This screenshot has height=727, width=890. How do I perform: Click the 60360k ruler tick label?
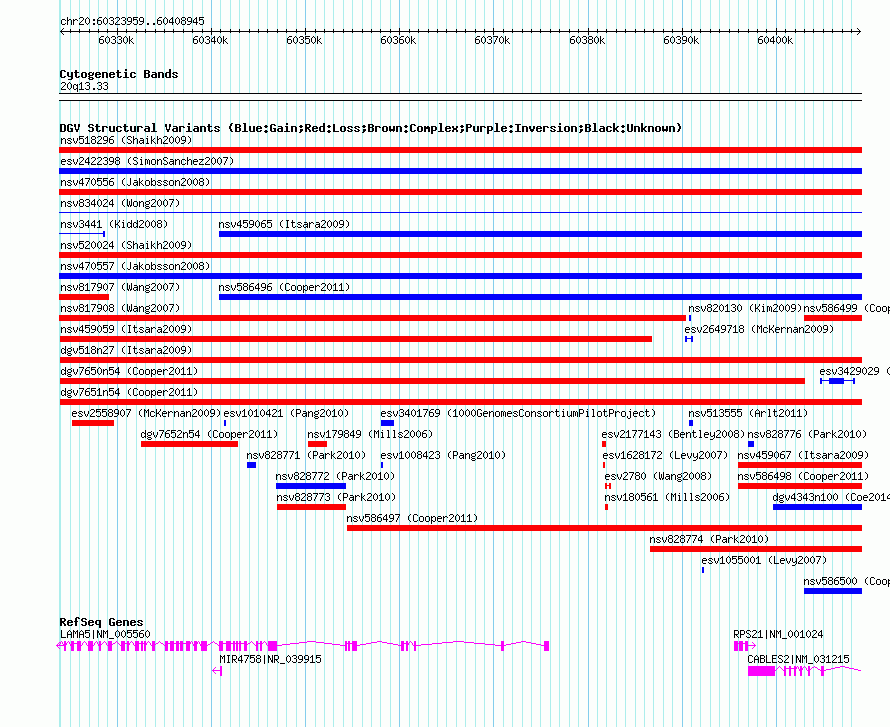click(398, 40)
